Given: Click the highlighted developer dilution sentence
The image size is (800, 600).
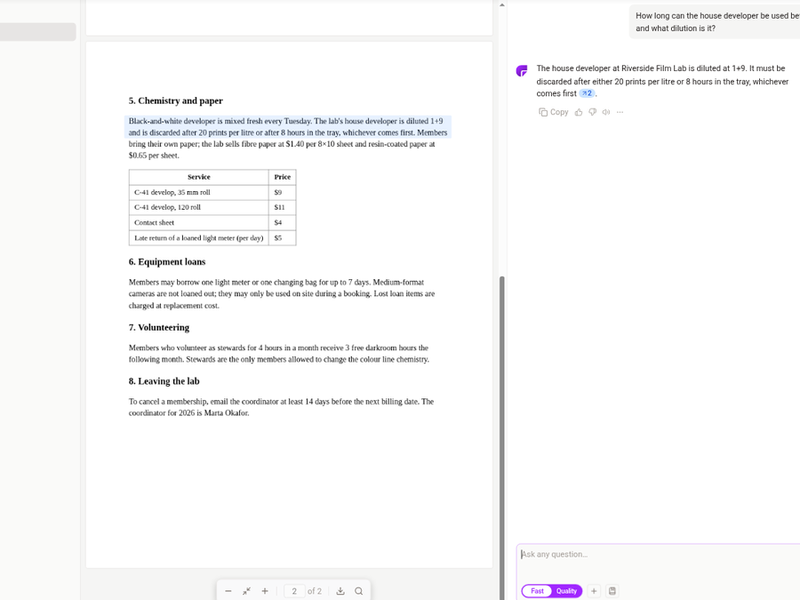Looking at the screenshot, I should coord(288,127).
